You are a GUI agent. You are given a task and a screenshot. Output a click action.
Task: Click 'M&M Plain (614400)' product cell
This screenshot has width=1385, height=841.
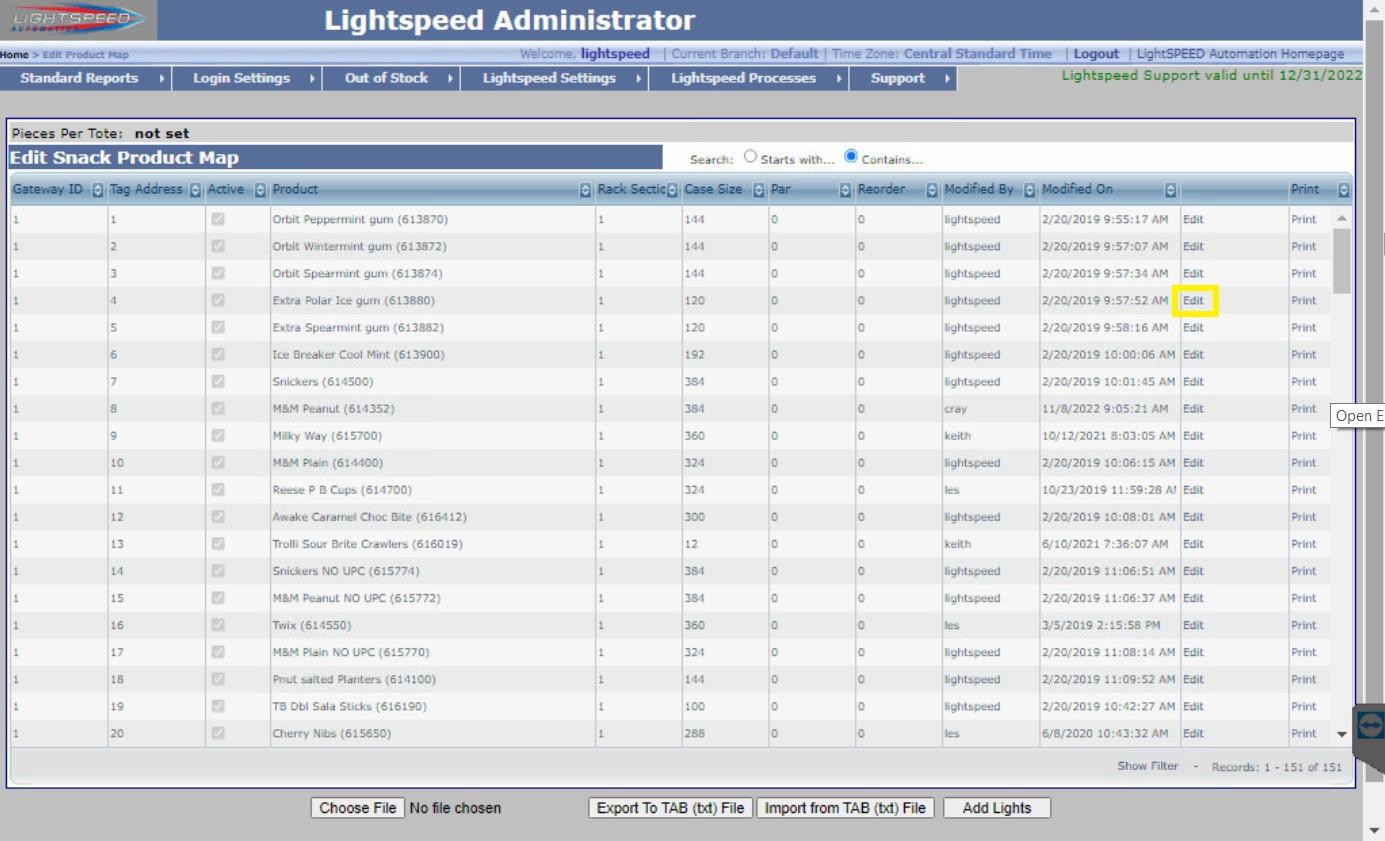pos(433,463)
